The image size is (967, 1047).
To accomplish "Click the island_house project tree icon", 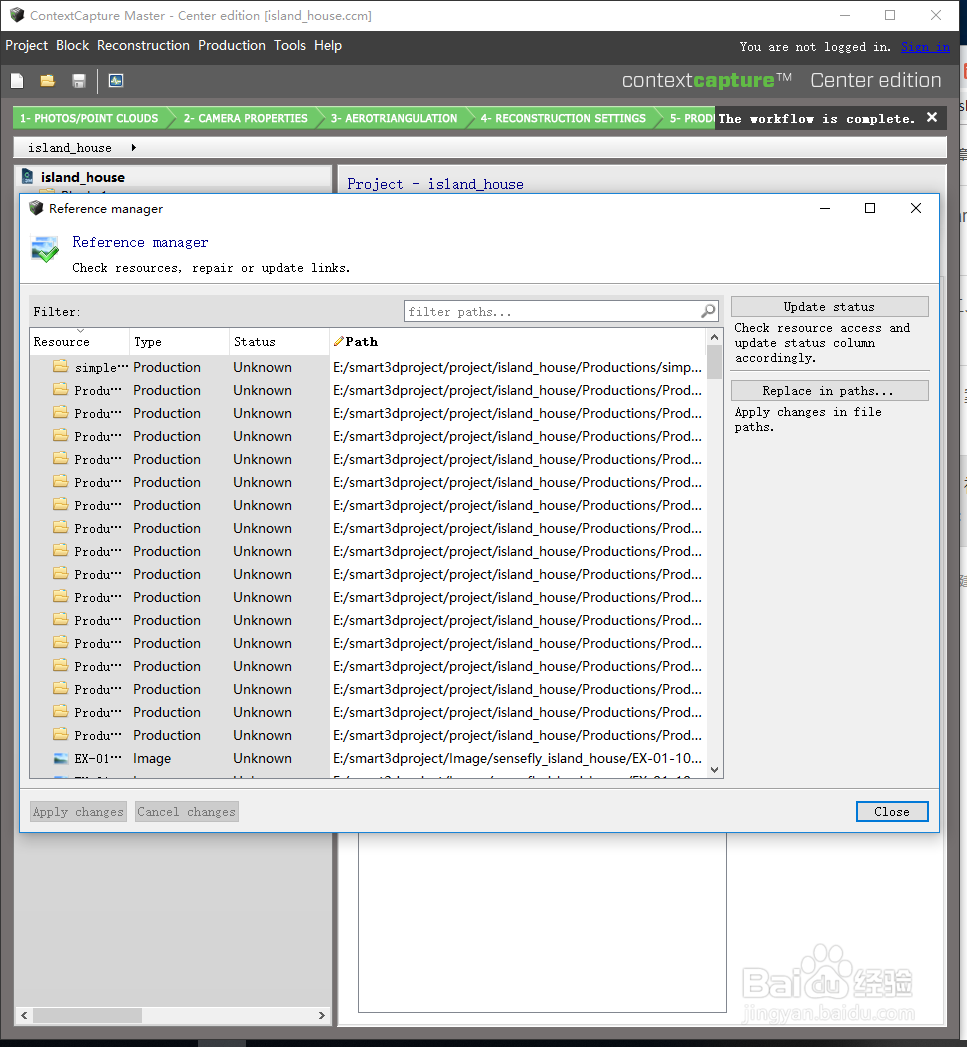I will [x=27, y=176].
